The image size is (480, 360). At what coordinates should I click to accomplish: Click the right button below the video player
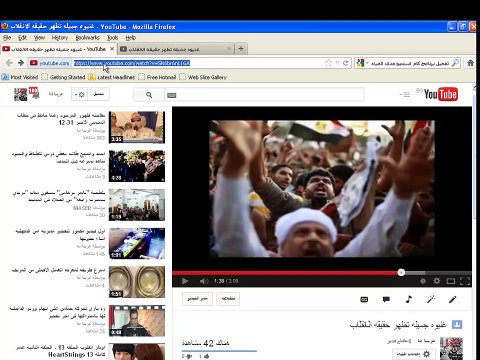[228, 299]
